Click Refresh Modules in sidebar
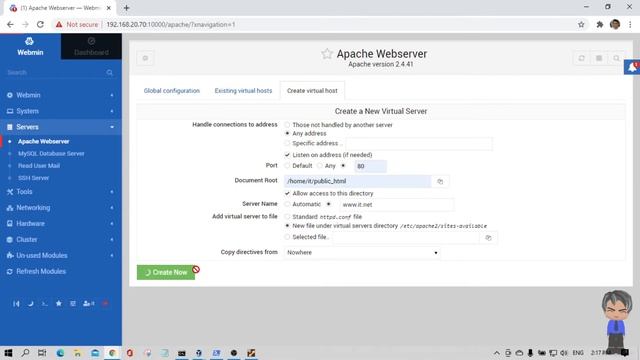Viewport: 640px width, 360px height. click(41, 271)
